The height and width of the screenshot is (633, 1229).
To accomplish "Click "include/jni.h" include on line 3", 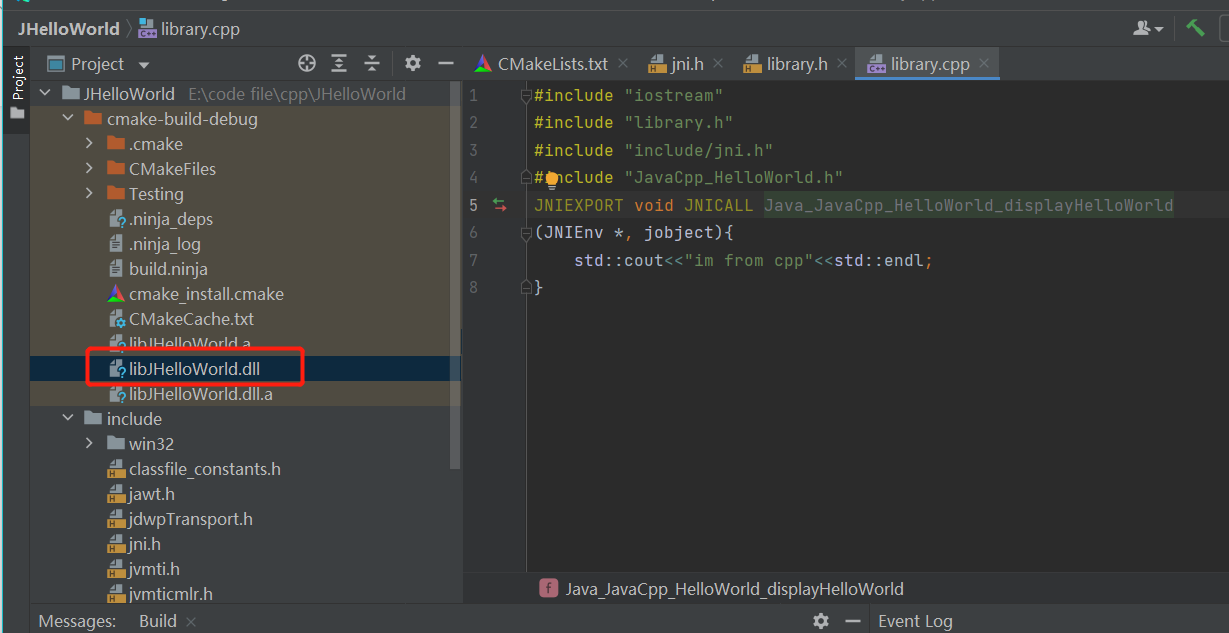I will coord(699,150).
